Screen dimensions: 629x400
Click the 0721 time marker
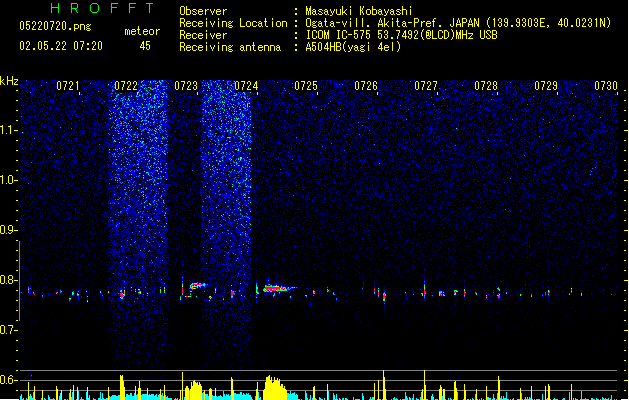click(x=68, y=86)
